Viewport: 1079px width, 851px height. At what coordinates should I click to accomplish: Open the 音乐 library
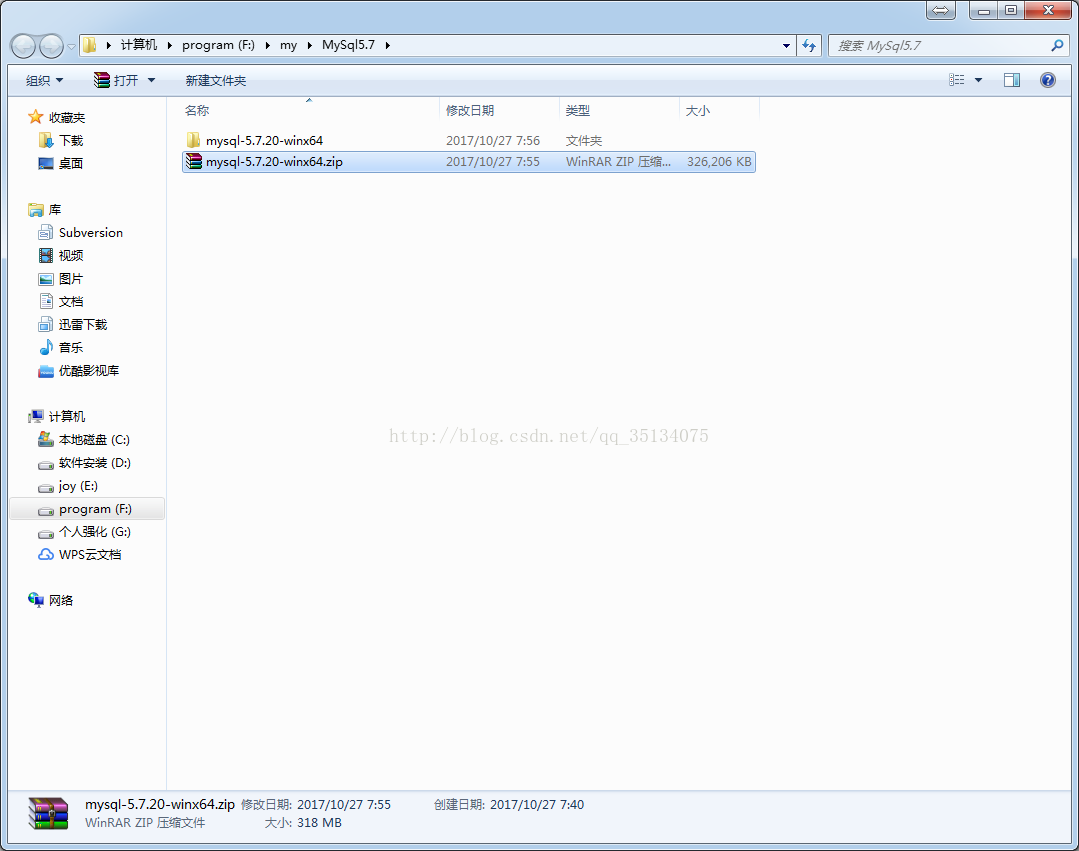[x=71, y=347]
